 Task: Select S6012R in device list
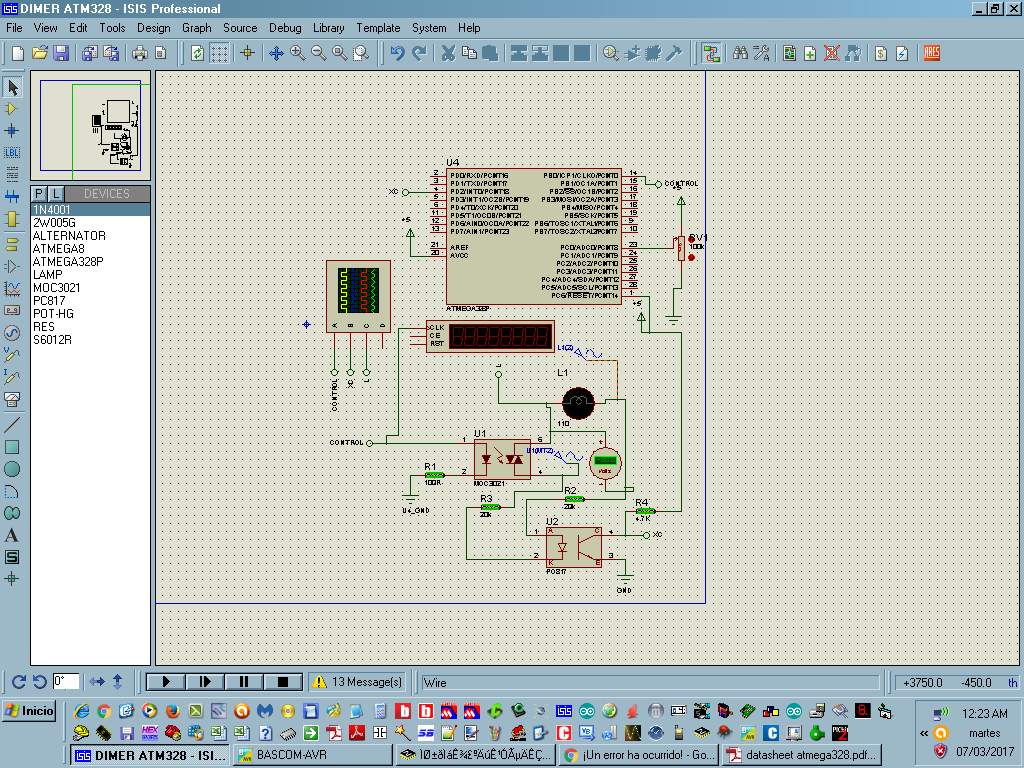91,340
